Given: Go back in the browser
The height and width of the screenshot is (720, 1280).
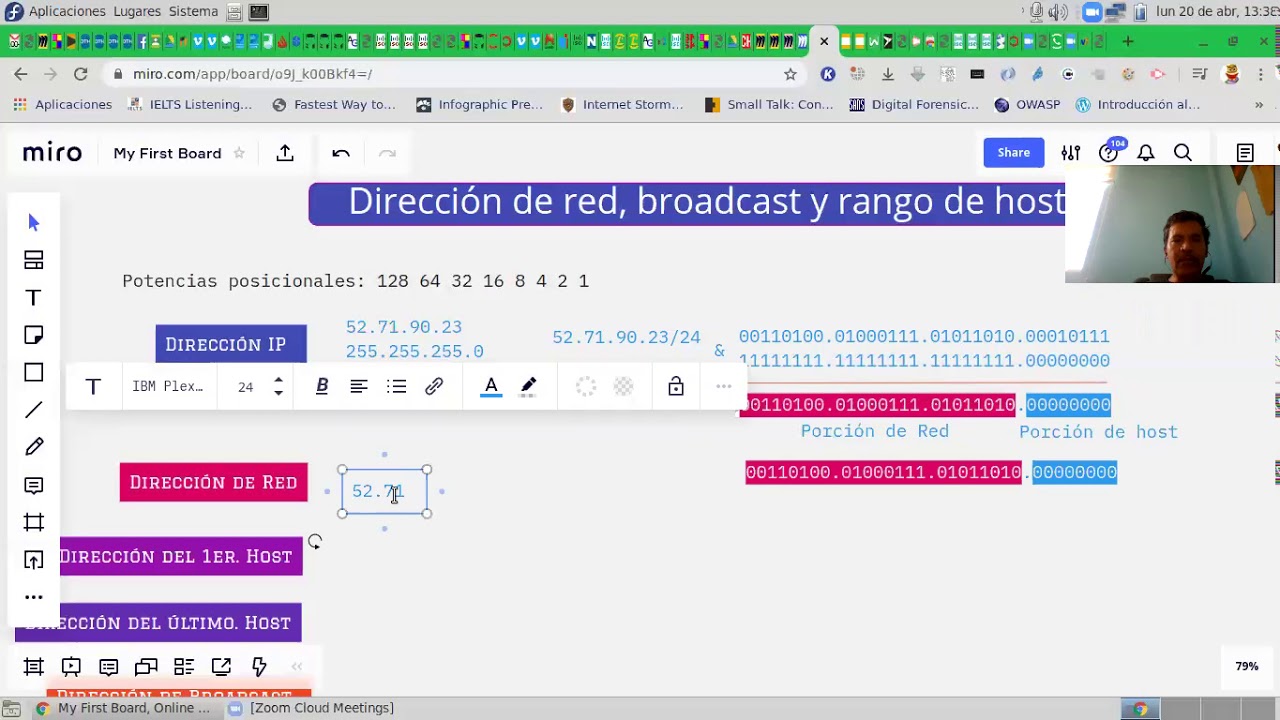Looking at the screenshot, I should pos(20,74).
